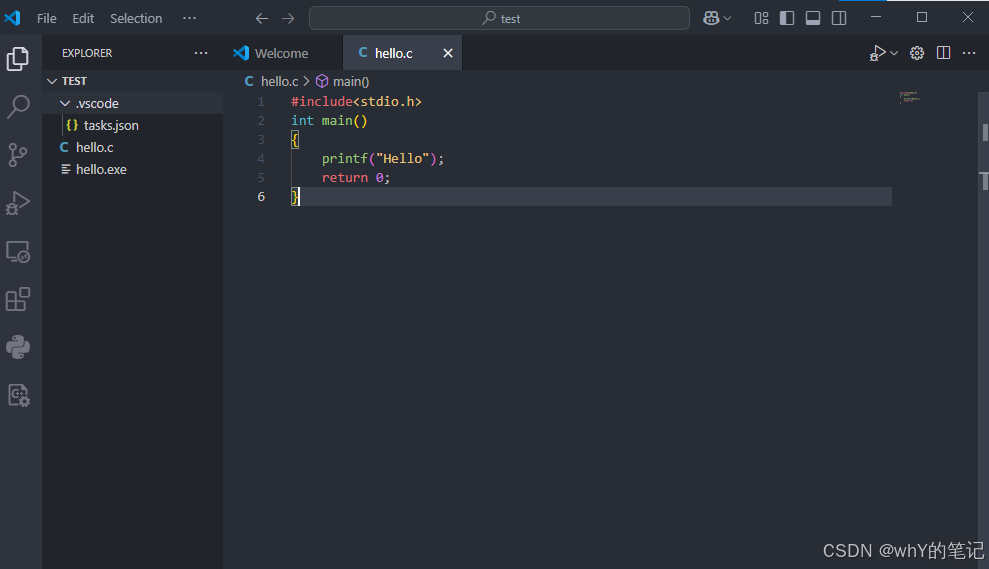Click the int main() line

[329, 120]
